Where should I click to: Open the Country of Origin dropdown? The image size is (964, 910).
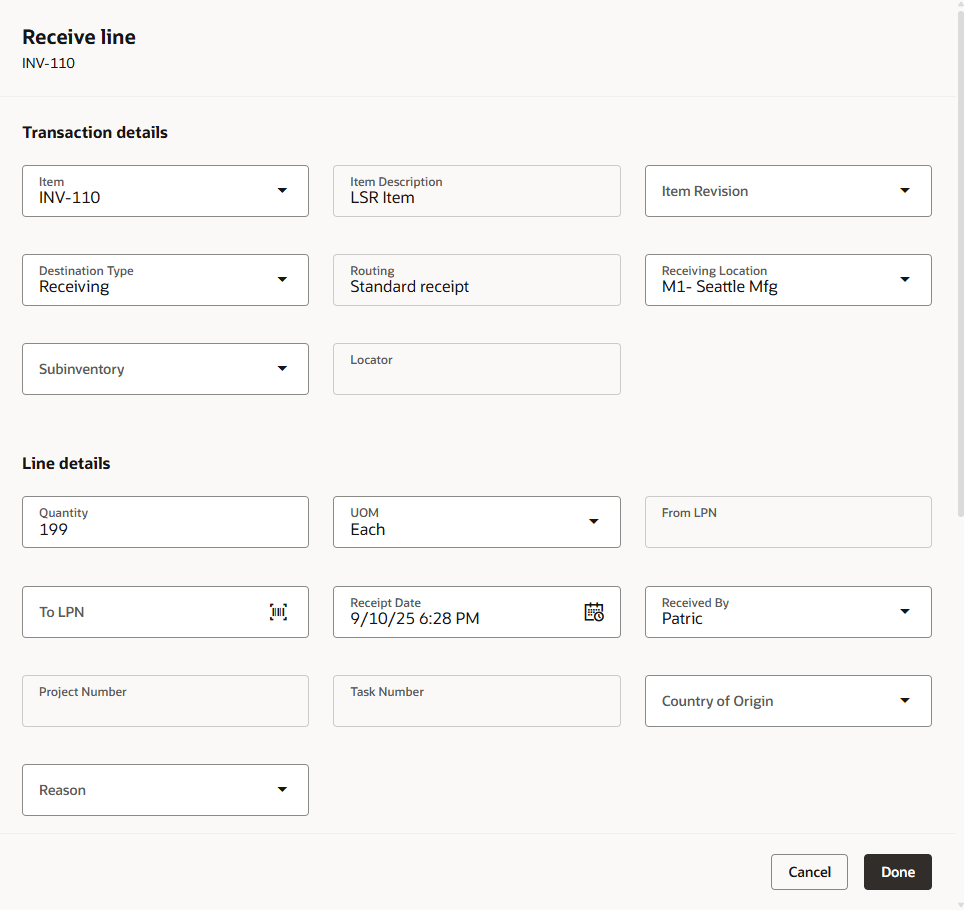[904, 700]
